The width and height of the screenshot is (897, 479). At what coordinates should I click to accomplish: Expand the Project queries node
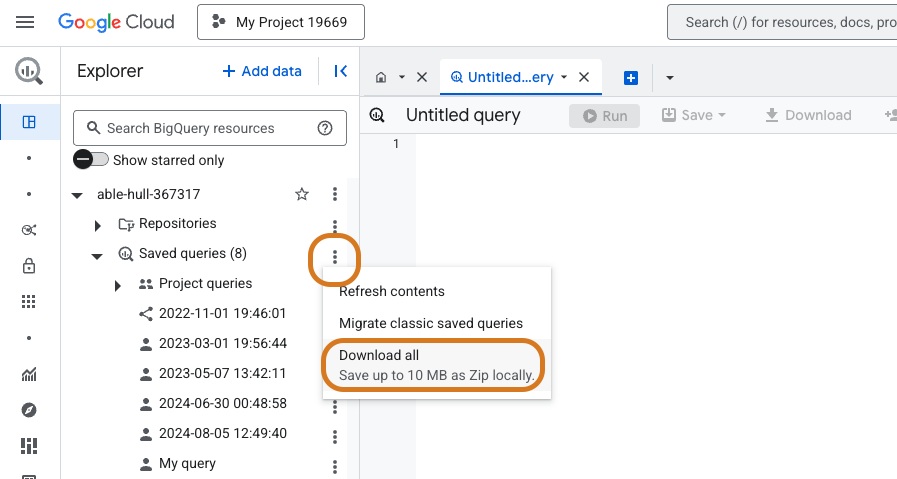pyautogui.click(x=117, y=286)
